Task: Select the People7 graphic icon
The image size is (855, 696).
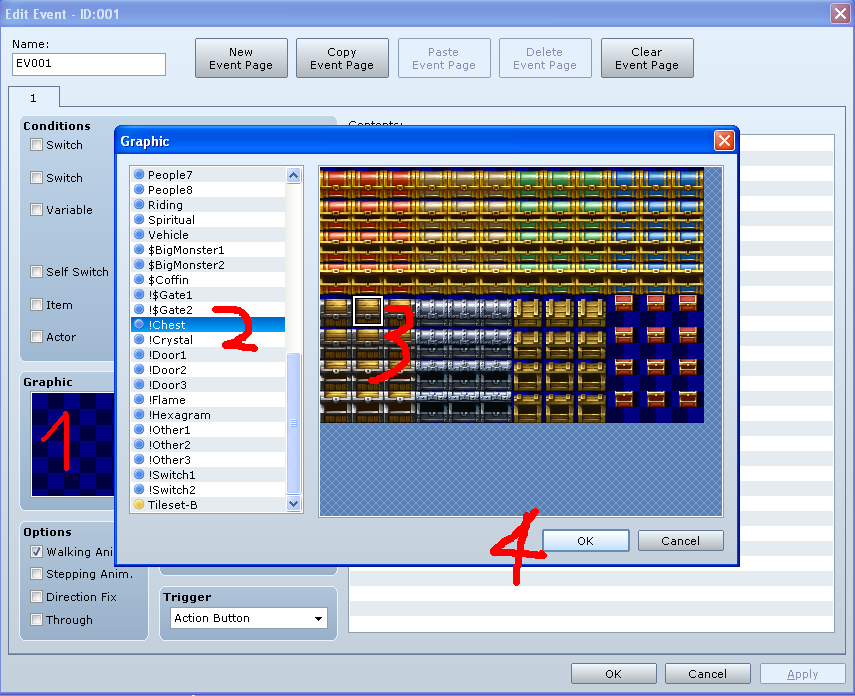Action: (x=139, y=175)
